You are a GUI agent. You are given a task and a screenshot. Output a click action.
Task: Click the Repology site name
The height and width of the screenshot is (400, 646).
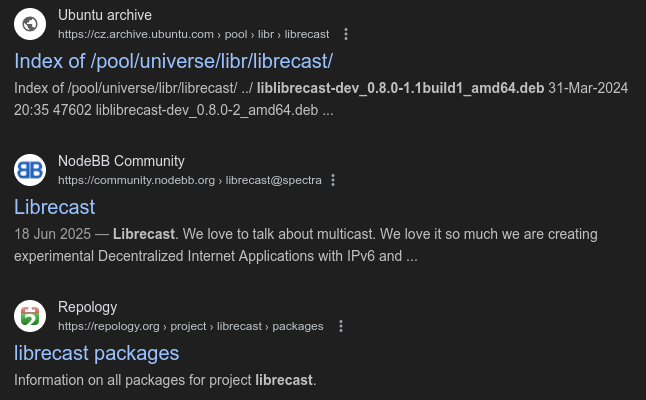tap(87, 307)
